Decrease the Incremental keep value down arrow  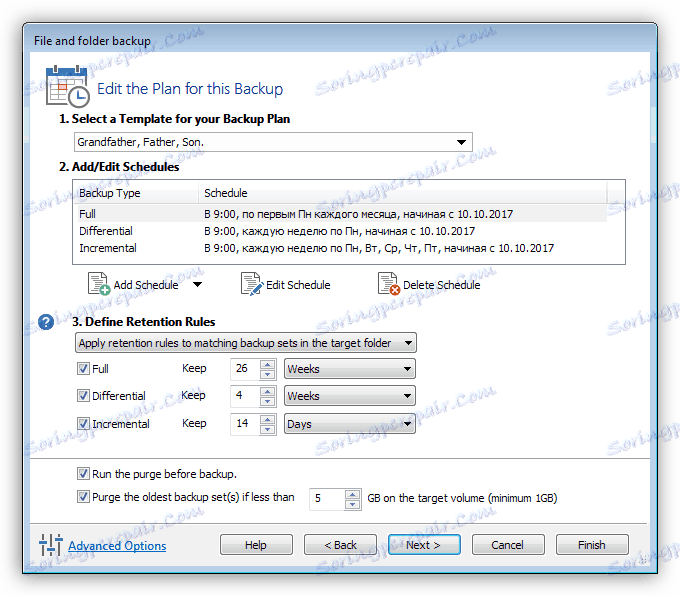coord(268,429)
